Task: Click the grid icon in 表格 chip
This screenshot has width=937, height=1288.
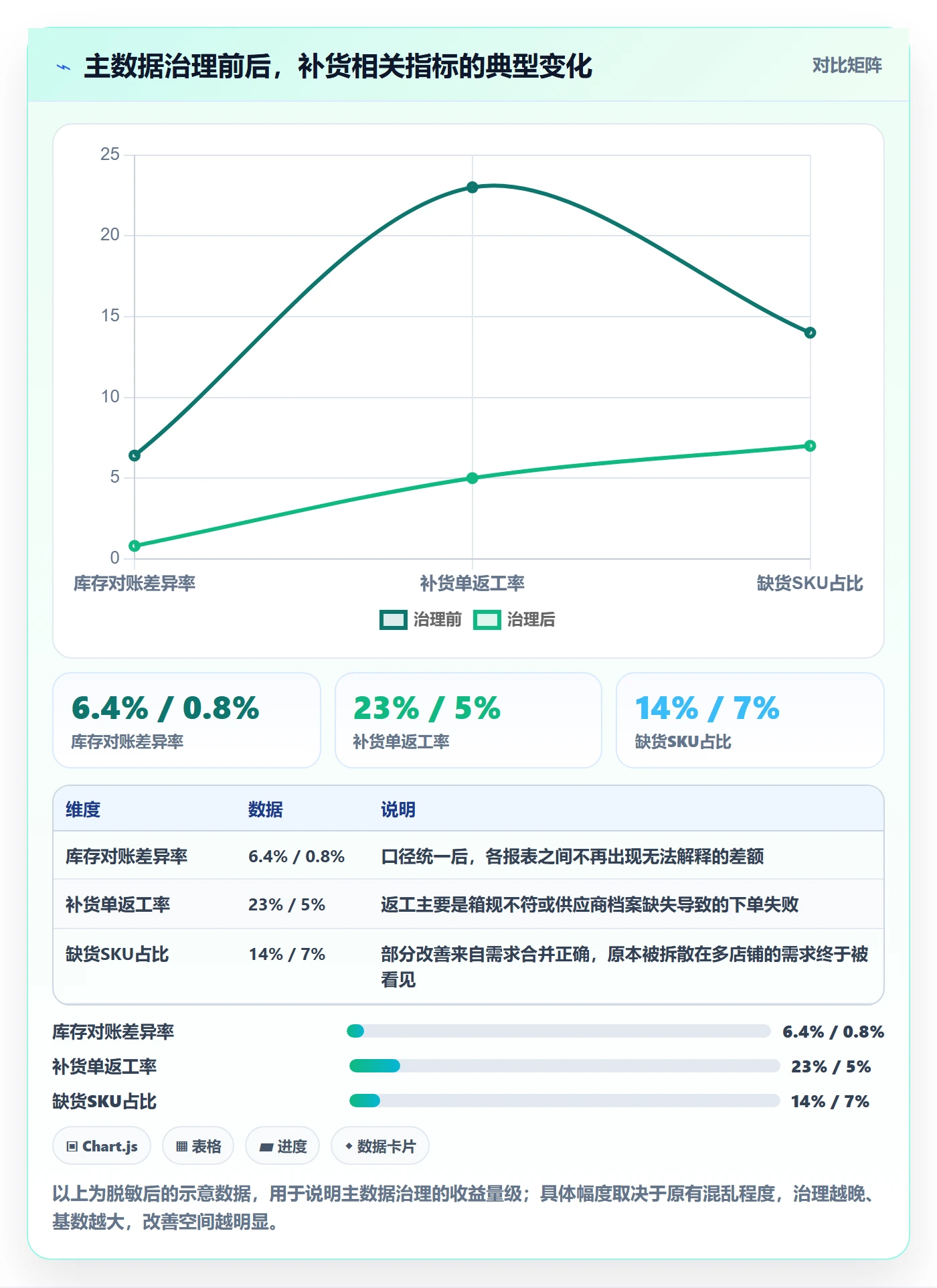Action: [181, 1147]
